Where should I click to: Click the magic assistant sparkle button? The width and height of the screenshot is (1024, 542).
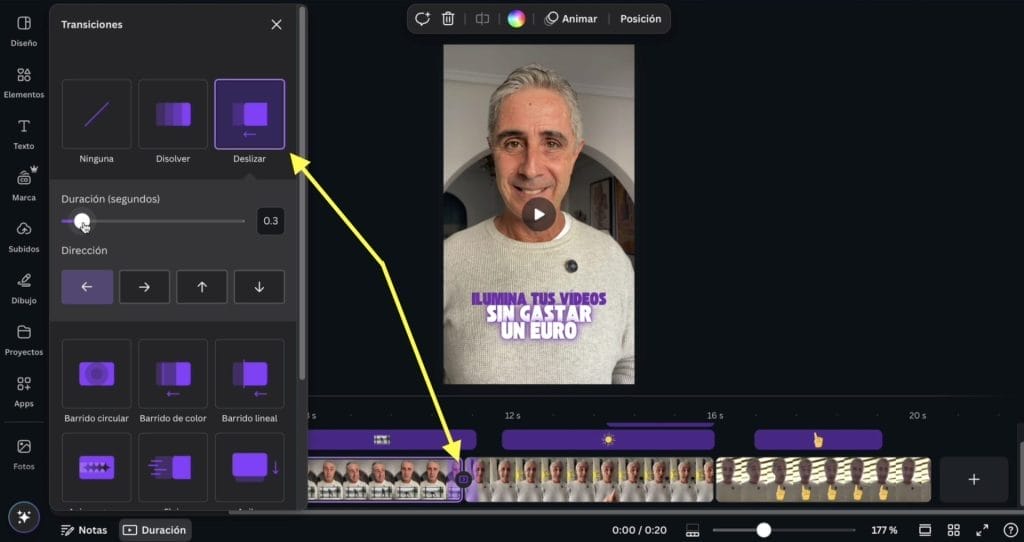point(24,517)
